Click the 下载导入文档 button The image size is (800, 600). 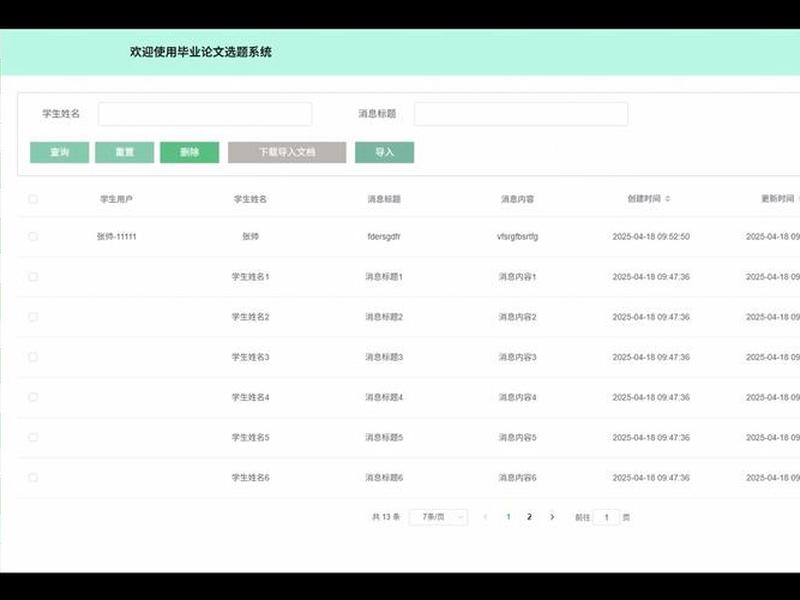pos(287,152)
